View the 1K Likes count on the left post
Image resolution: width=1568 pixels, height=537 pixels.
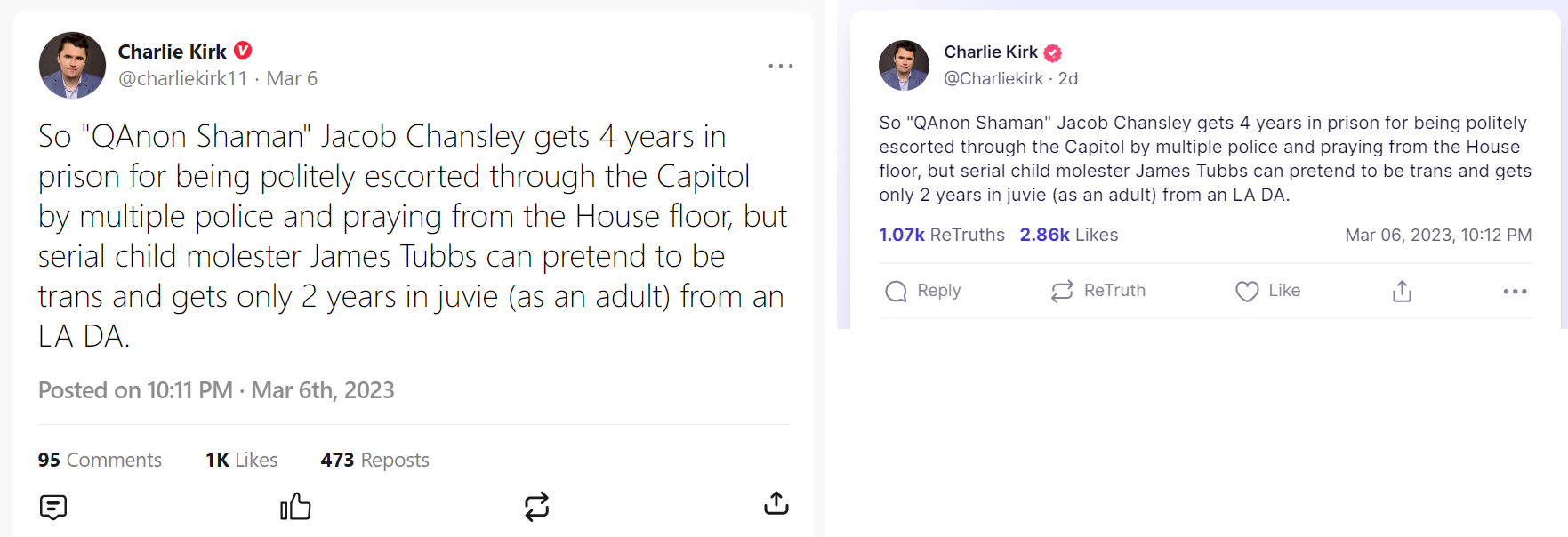(x=241, y=460)
